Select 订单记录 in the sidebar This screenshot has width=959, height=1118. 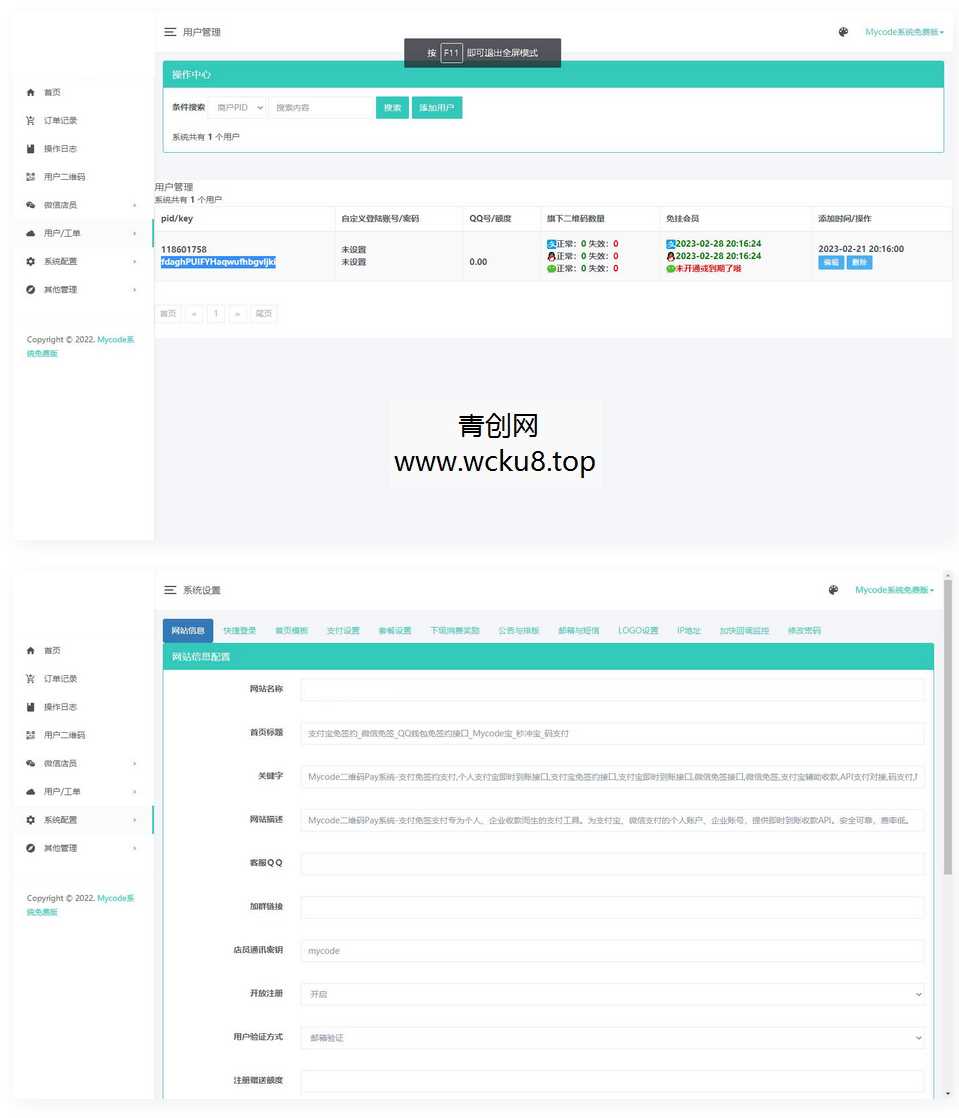click(x=60, y=120)
